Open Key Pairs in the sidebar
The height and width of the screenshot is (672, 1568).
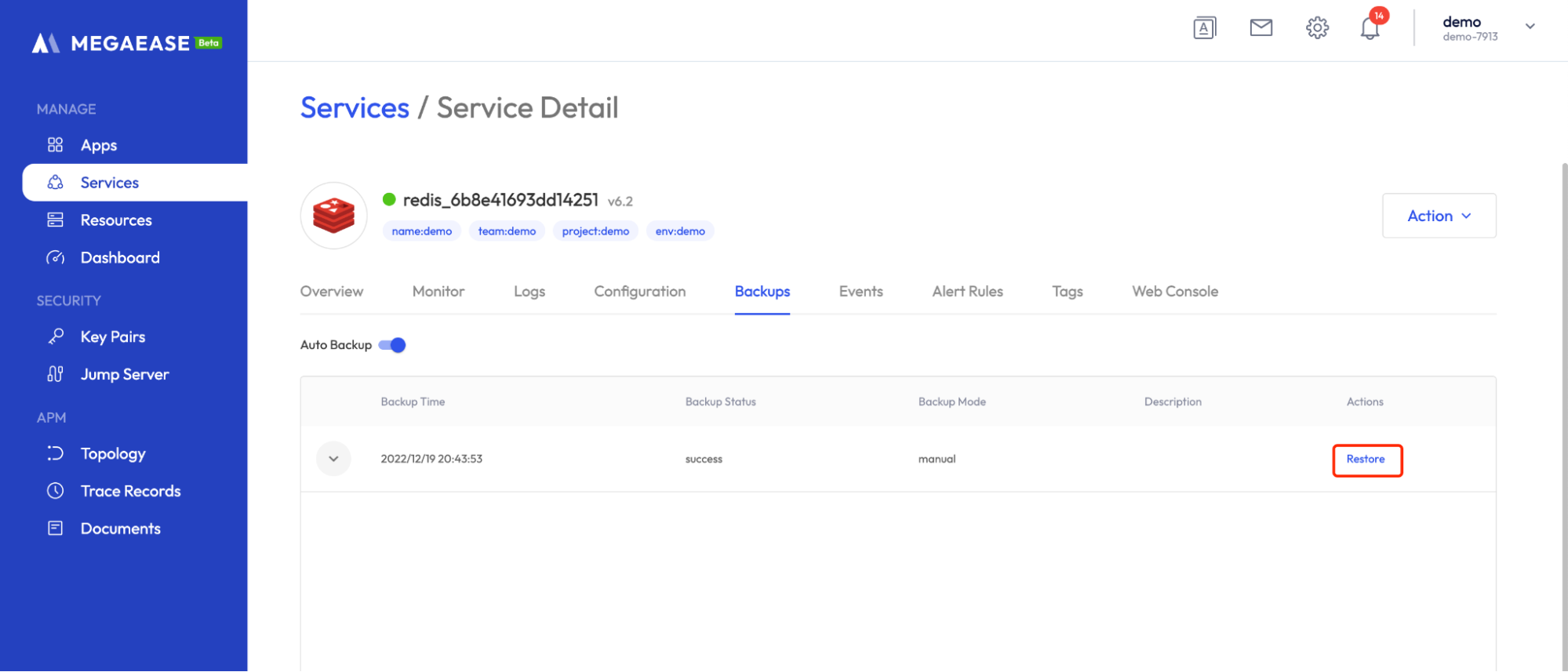[x=113, y=337]
